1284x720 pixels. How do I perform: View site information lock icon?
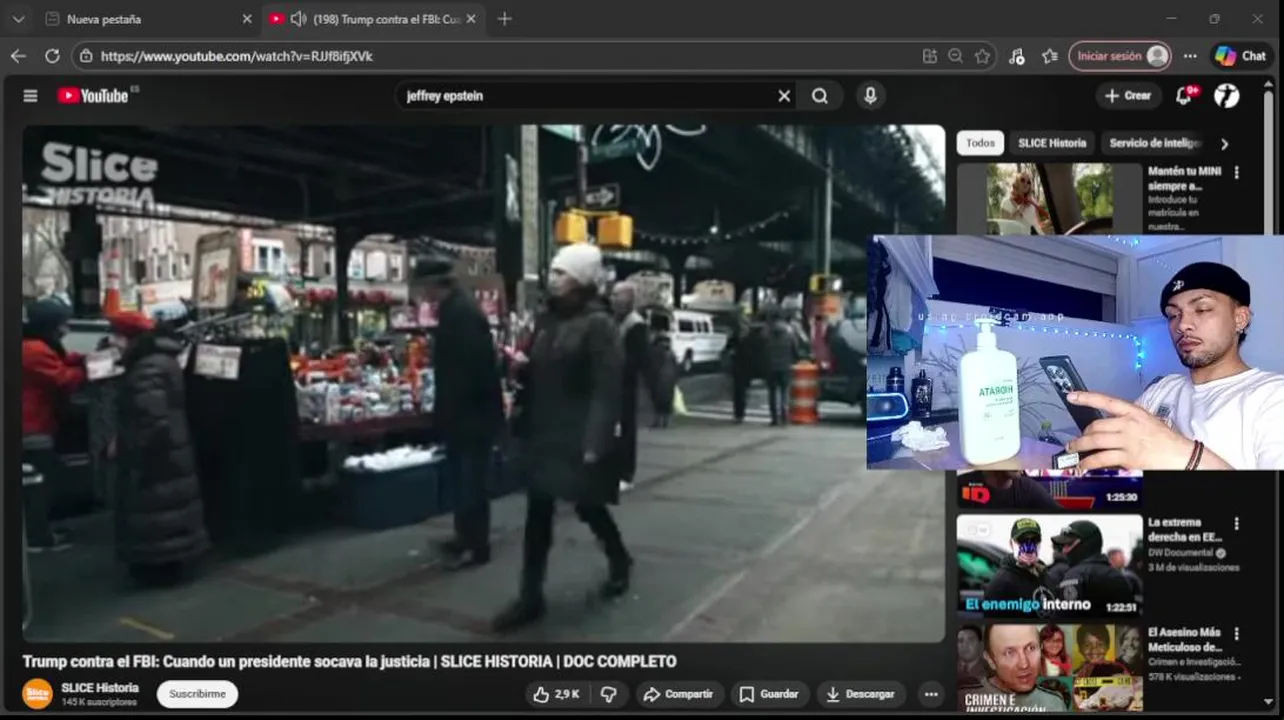(86, 56)
